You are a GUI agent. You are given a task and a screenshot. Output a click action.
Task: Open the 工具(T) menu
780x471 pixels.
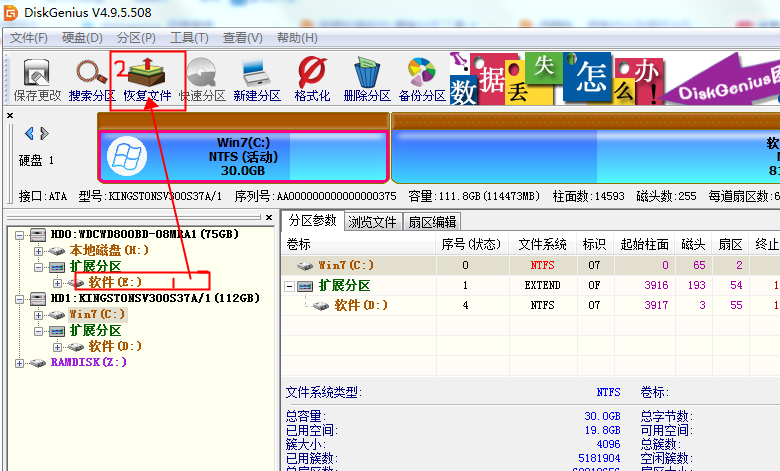pyautogui.click(x=189, y=38)
